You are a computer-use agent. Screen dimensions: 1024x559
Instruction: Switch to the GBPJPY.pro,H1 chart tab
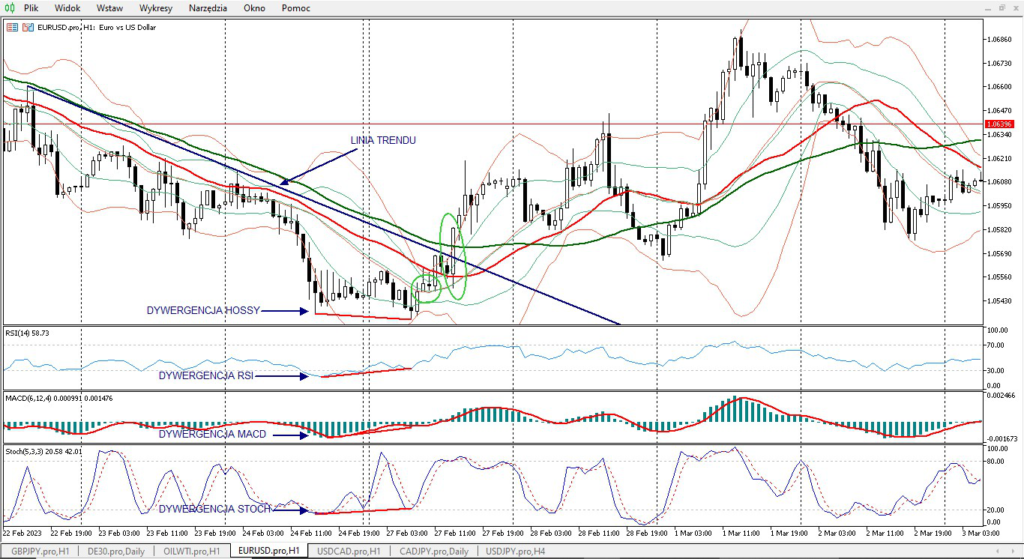[x=40, y=551]
